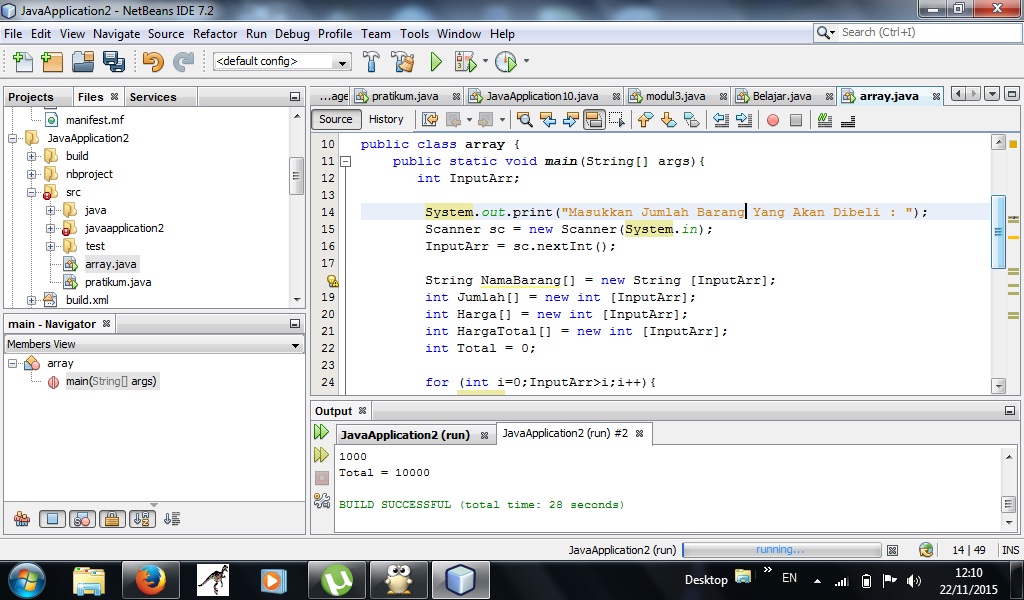1024x600 pixels.
Task: Toggle Show Non-Public Members lock in Navigator
Action: tap(112, 519)
